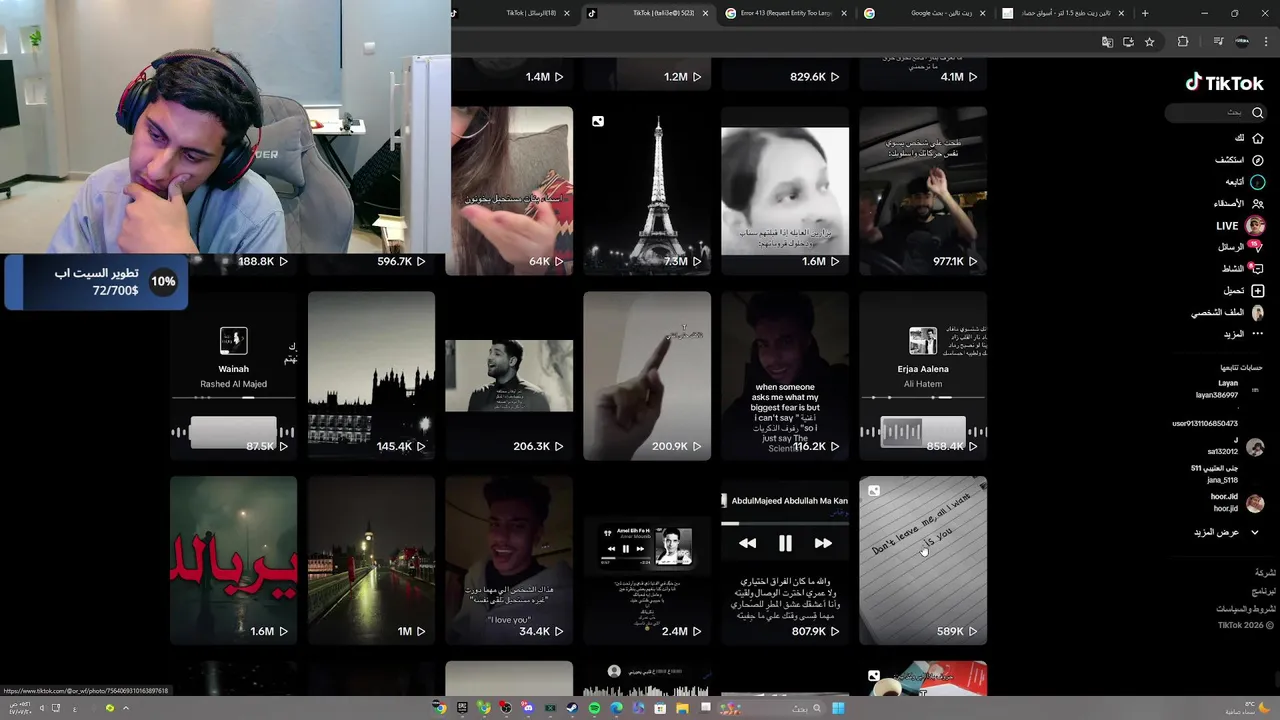Open 'biggest fear' video with 116.2K views
Viewport: 1280px width, 720px height.
pyautogui.click(x=785, y=376)
